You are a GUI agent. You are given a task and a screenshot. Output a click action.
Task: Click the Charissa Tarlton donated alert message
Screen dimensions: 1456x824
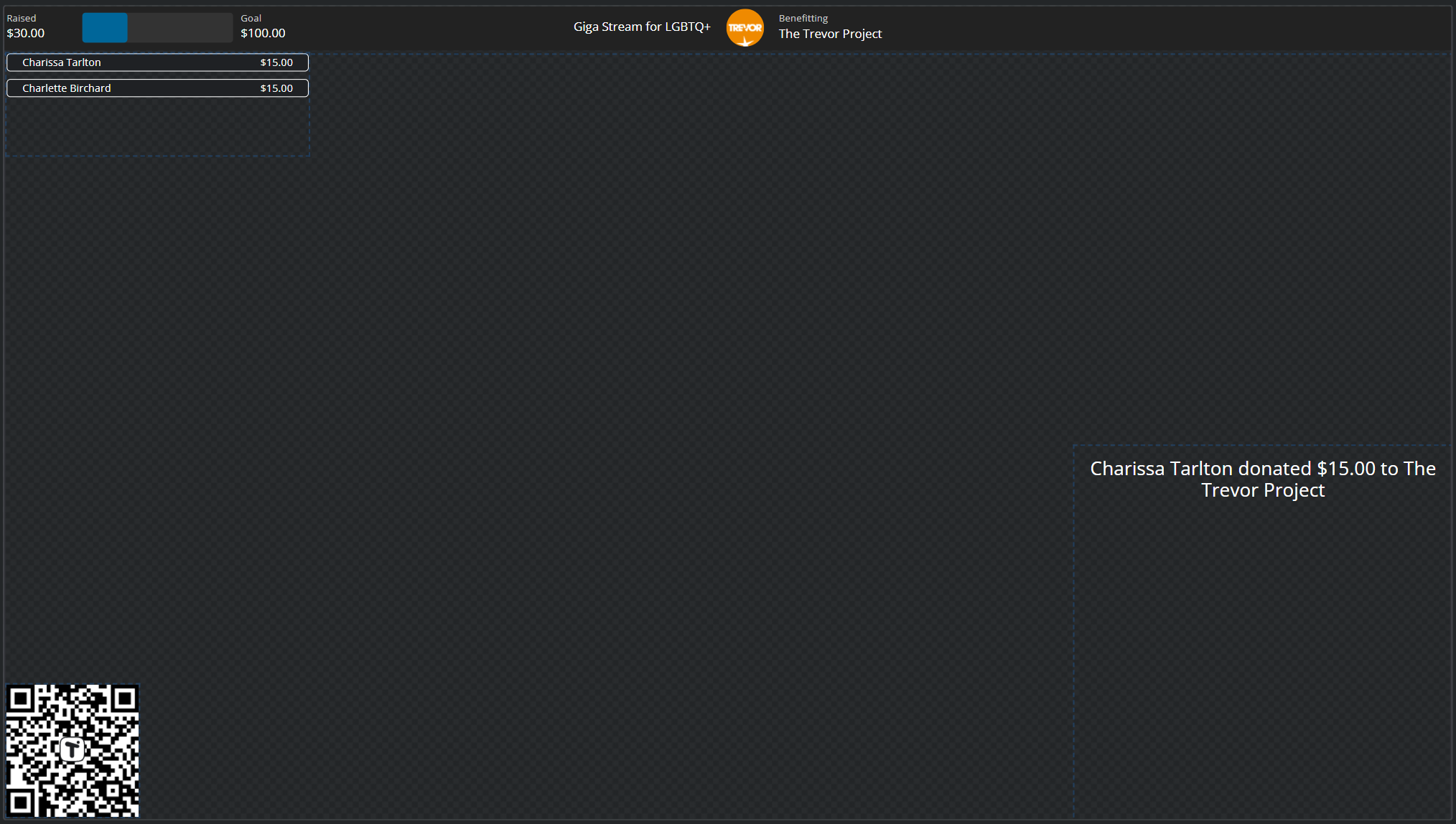1263,479
